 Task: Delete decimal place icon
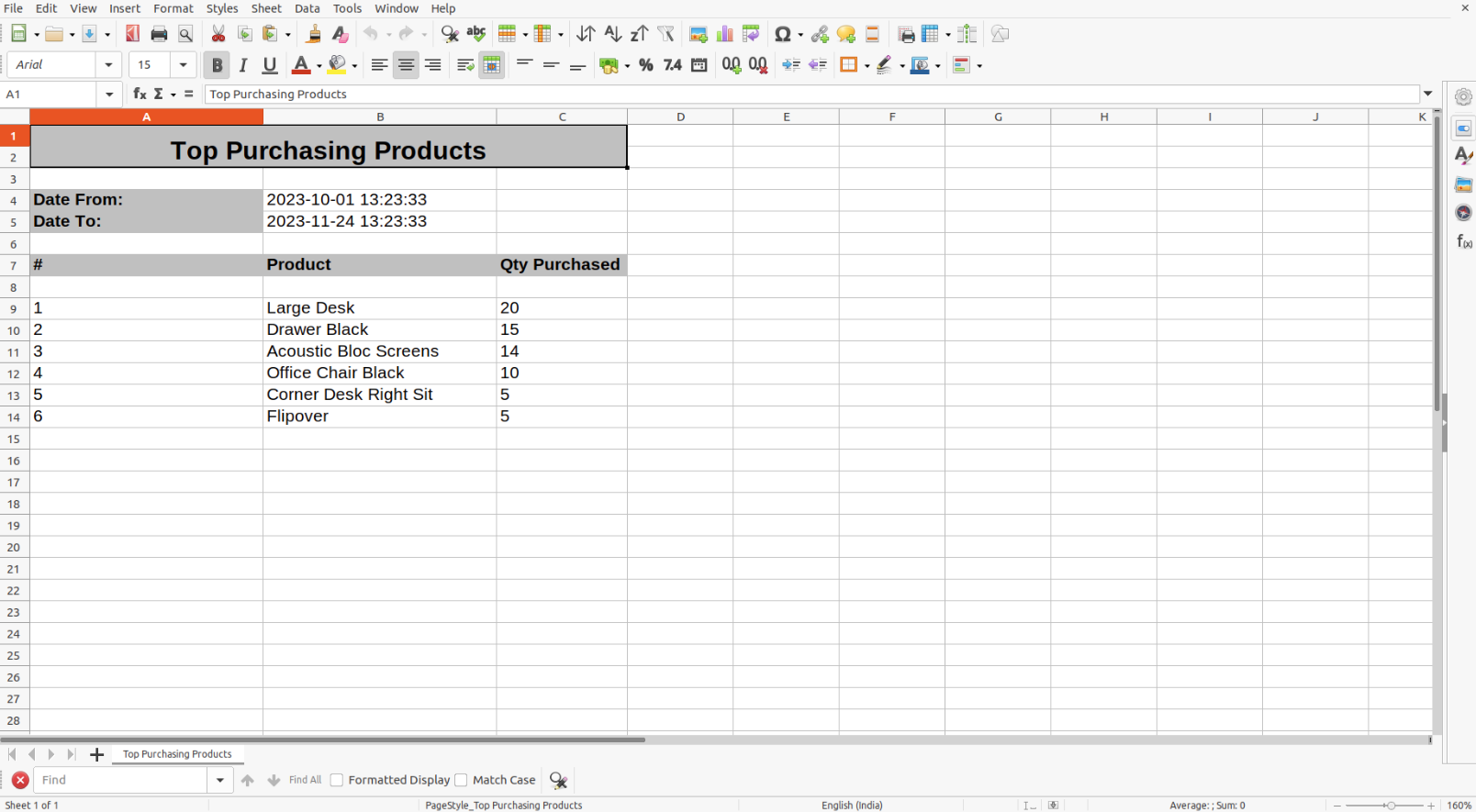(758, 65)
